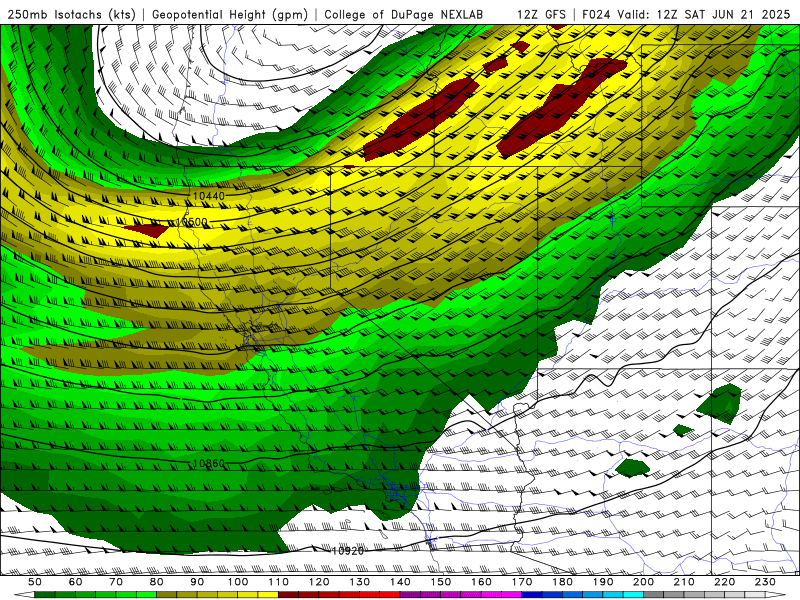The image size is (800, 600).
Task: Click the 130 value on the color scale
Action: [360, 582]
